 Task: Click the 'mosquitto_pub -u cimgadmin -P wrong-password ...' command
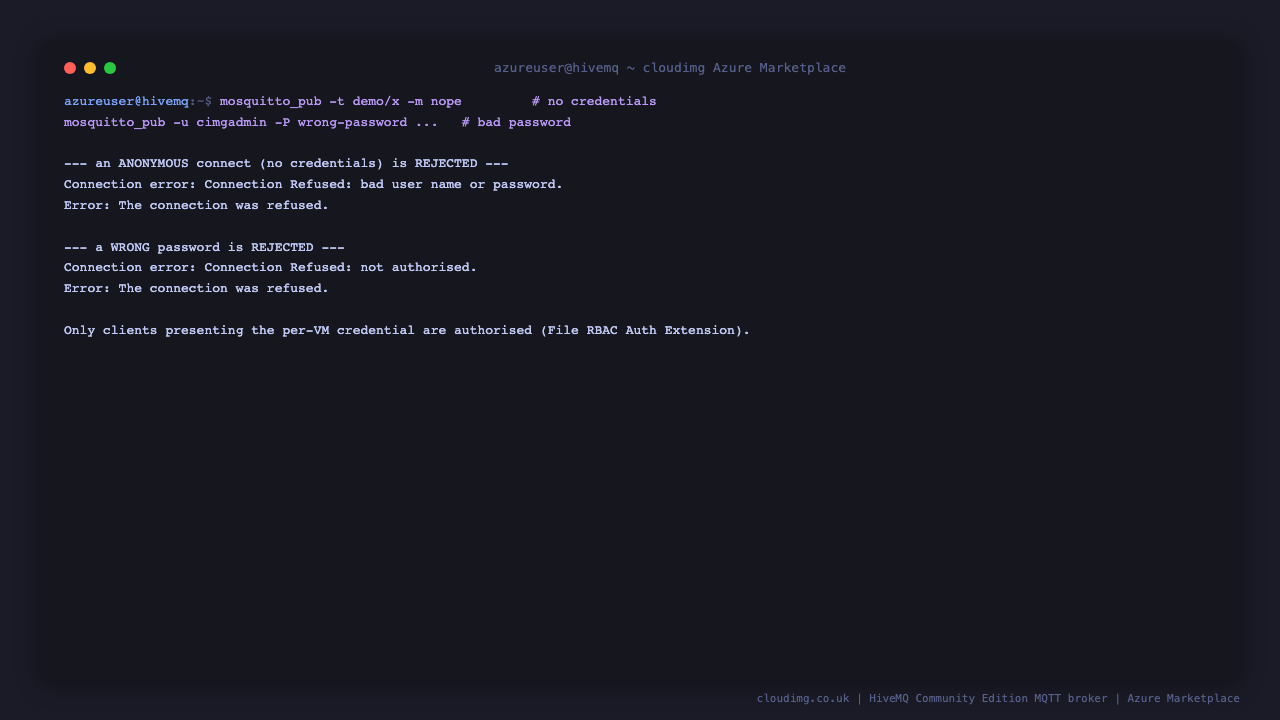(251, 122)
